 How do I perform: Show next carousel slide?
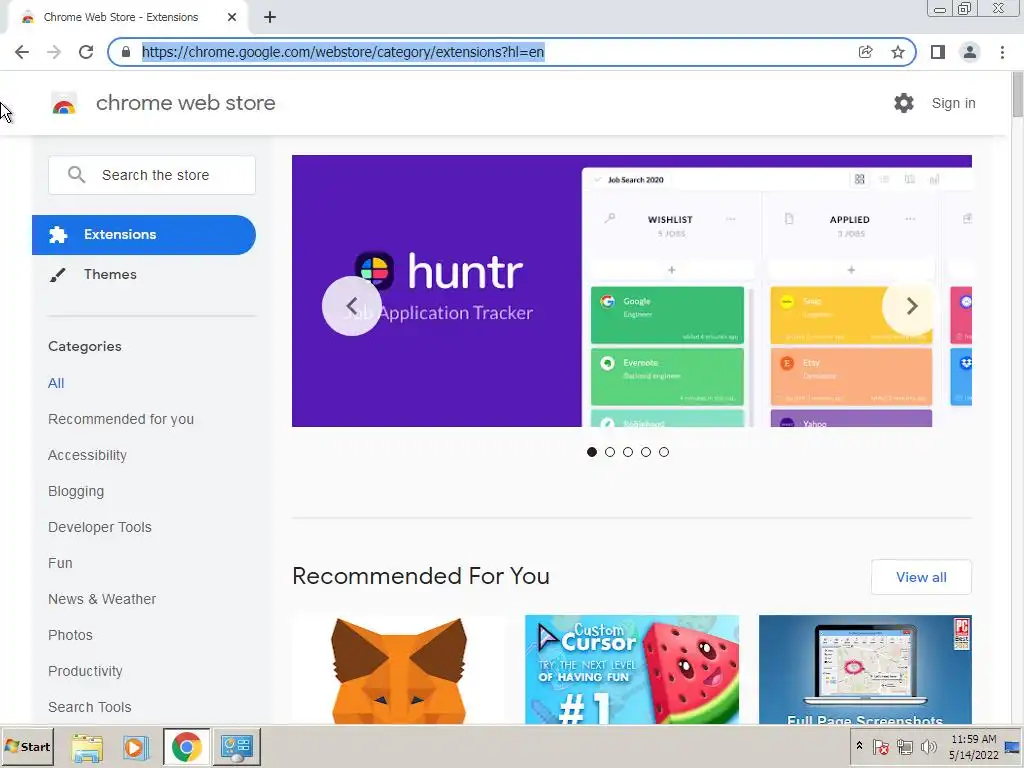coord(912,306)
